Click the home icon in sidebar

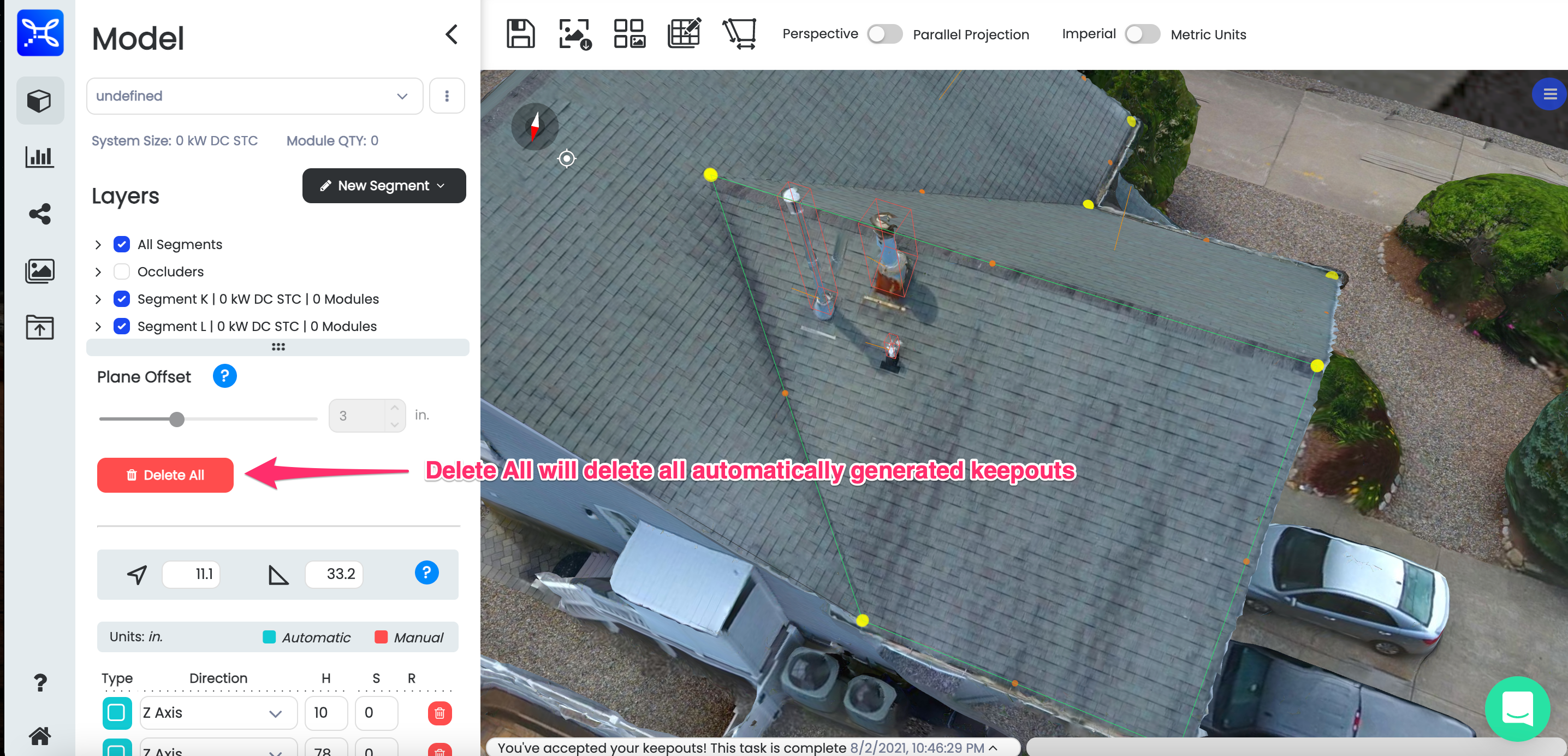coord(39,736)
